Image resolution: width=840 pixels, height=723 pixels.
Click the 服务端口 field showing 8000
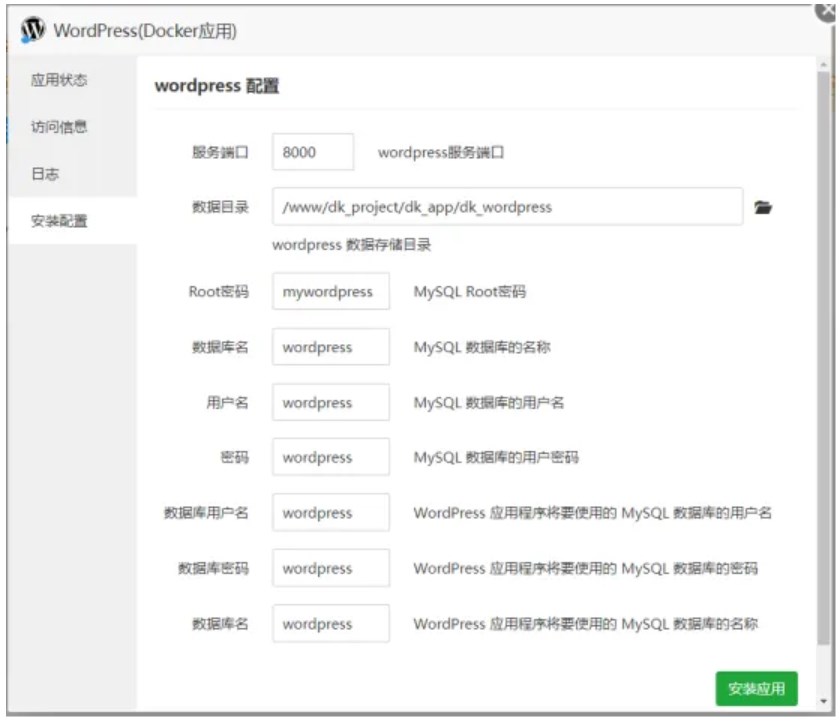[x=312, y=153]
